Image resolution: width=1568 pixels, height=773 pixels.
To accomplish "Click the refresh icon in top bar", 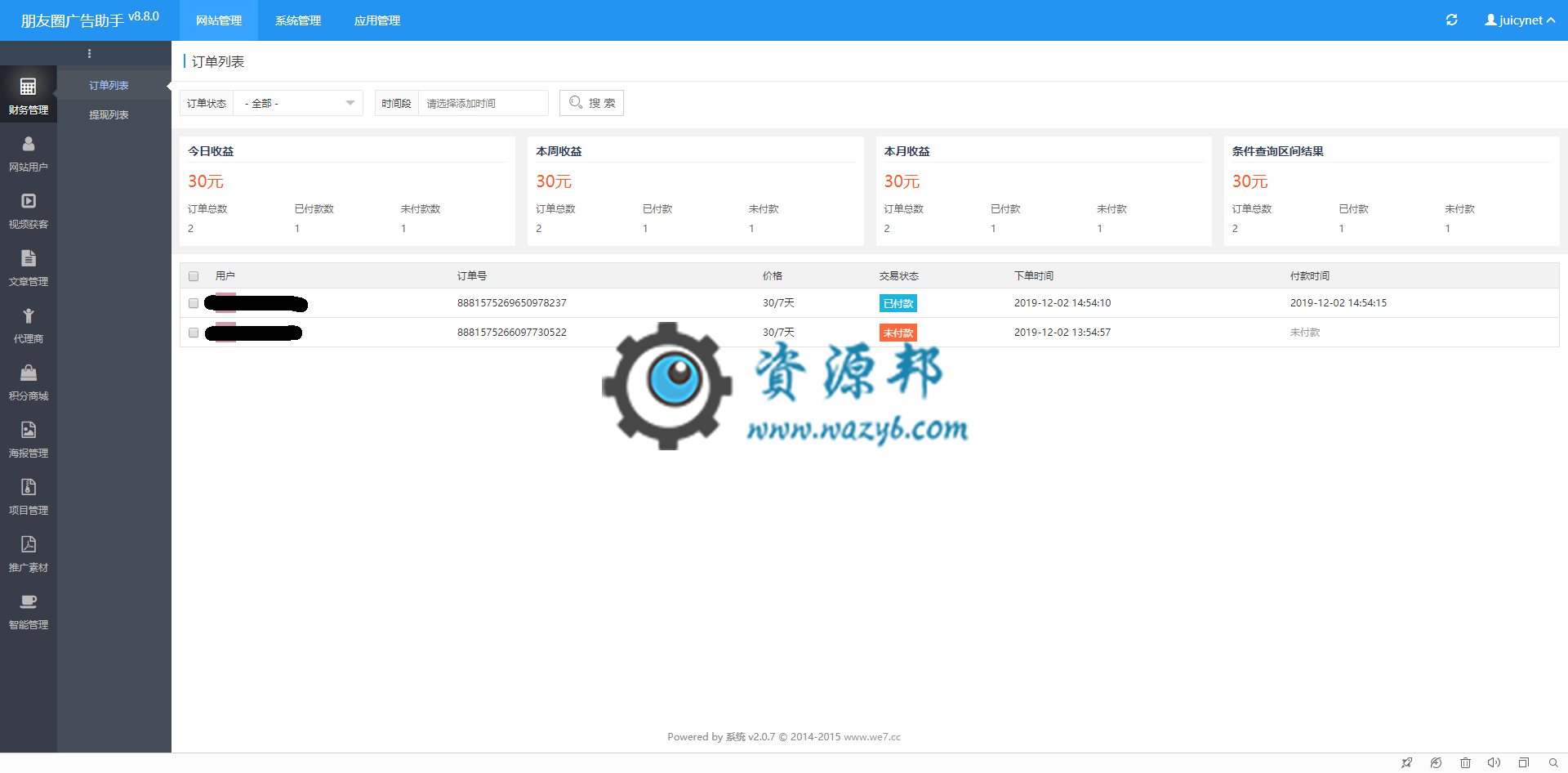I will pos(1451,20).
